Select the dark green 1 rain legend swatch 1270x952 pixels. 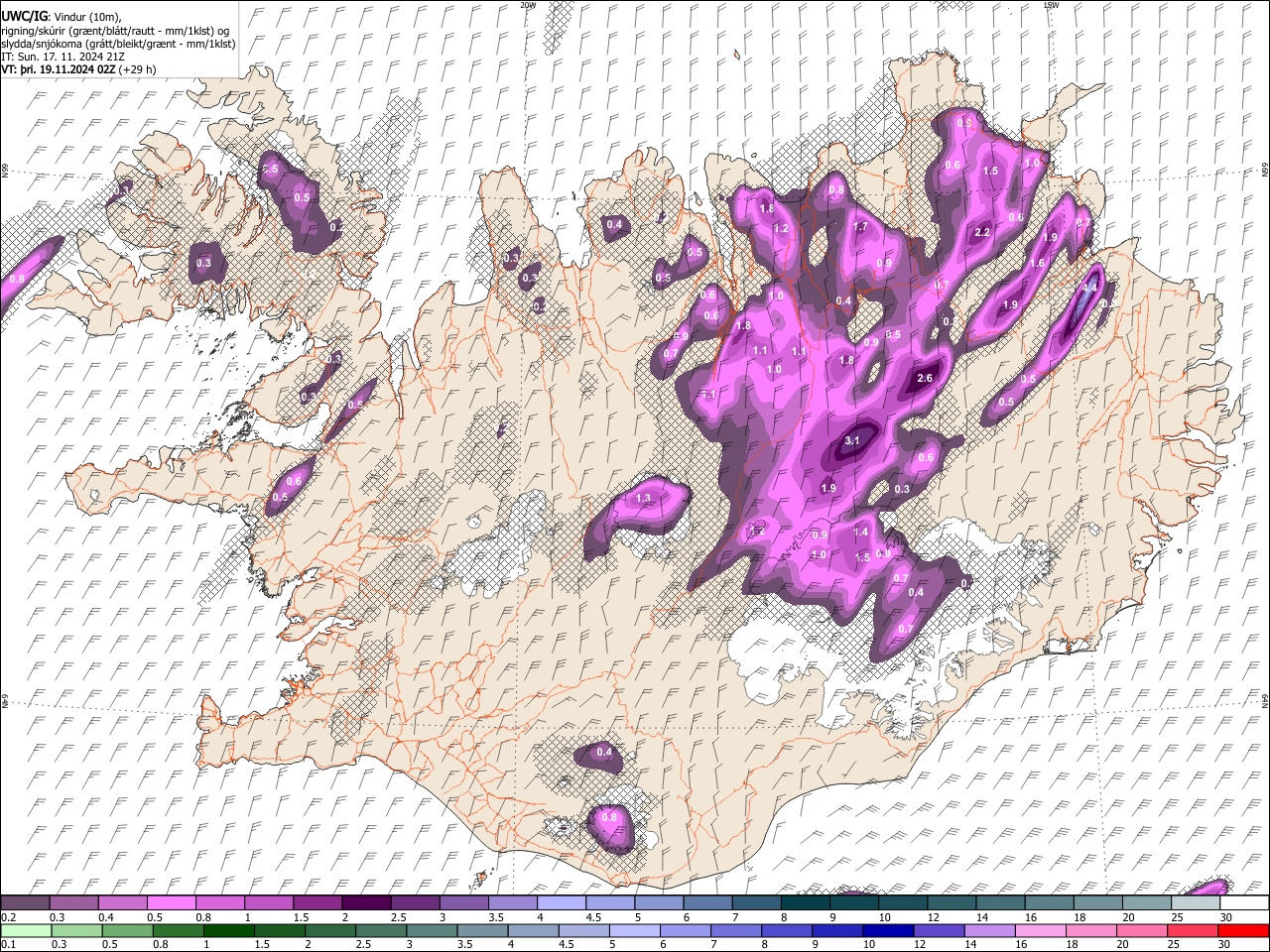[x=229, y=930]
